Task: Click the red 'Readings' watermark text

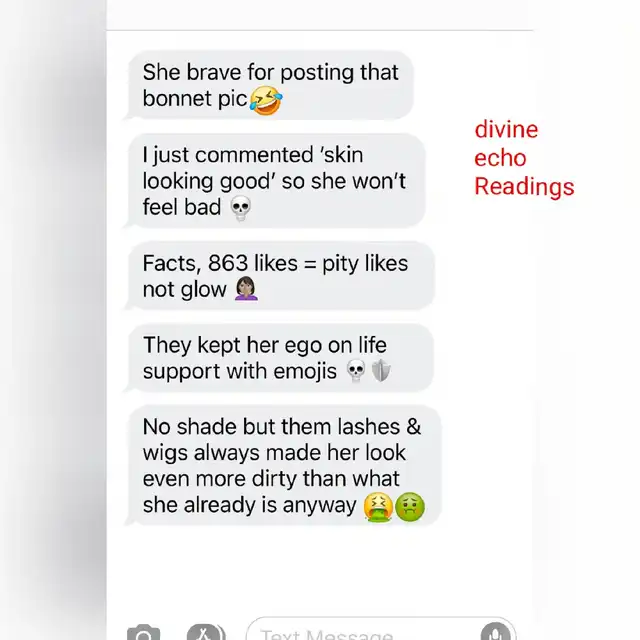Action: [x=524, y=187]
